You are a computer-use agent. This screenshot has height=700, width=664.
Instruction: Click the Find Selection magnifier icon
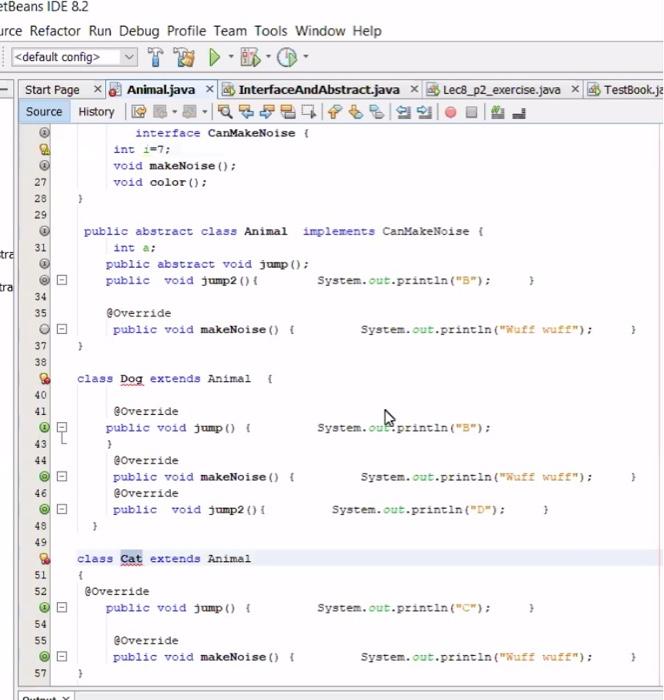tap(225, 112)
